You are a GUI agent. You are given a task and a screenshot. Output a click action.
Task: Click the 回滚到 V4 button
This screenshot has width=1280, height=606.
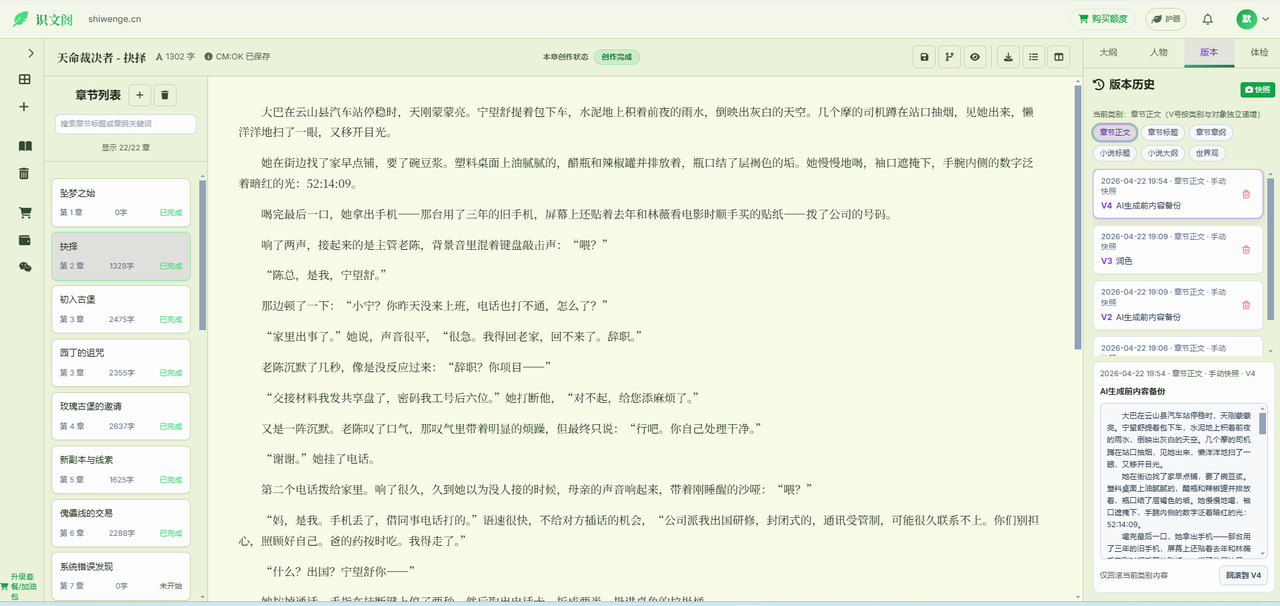pos(1243,575)
